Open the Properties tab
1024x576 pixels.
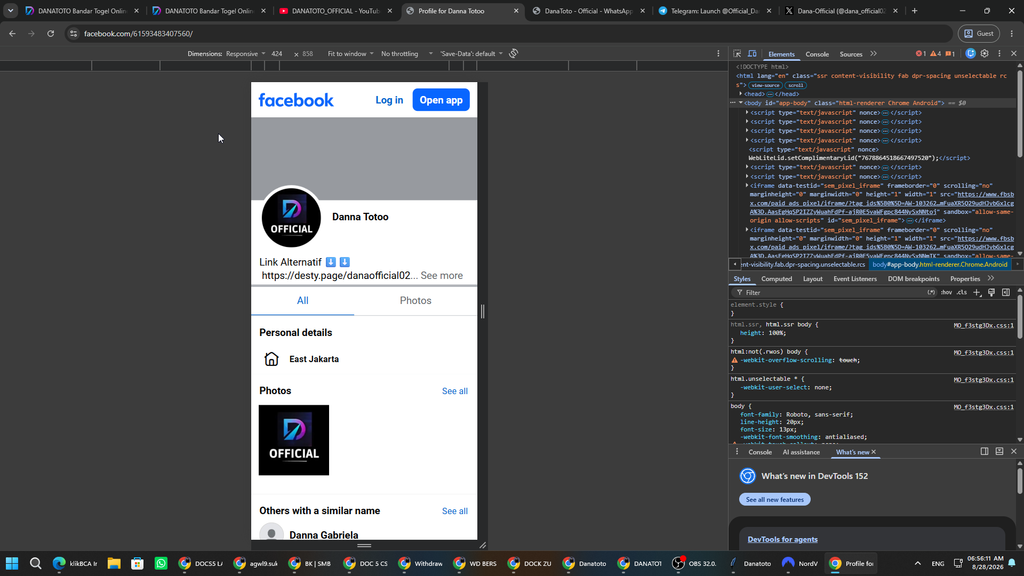965,279
